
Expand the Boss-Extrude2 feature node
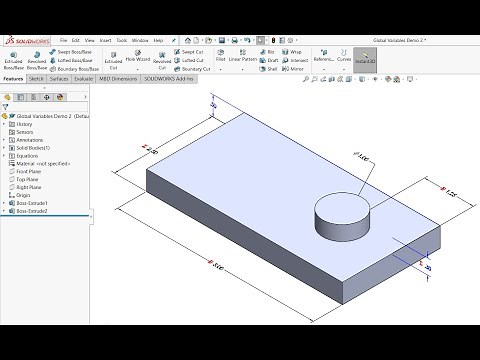[4, 211]
